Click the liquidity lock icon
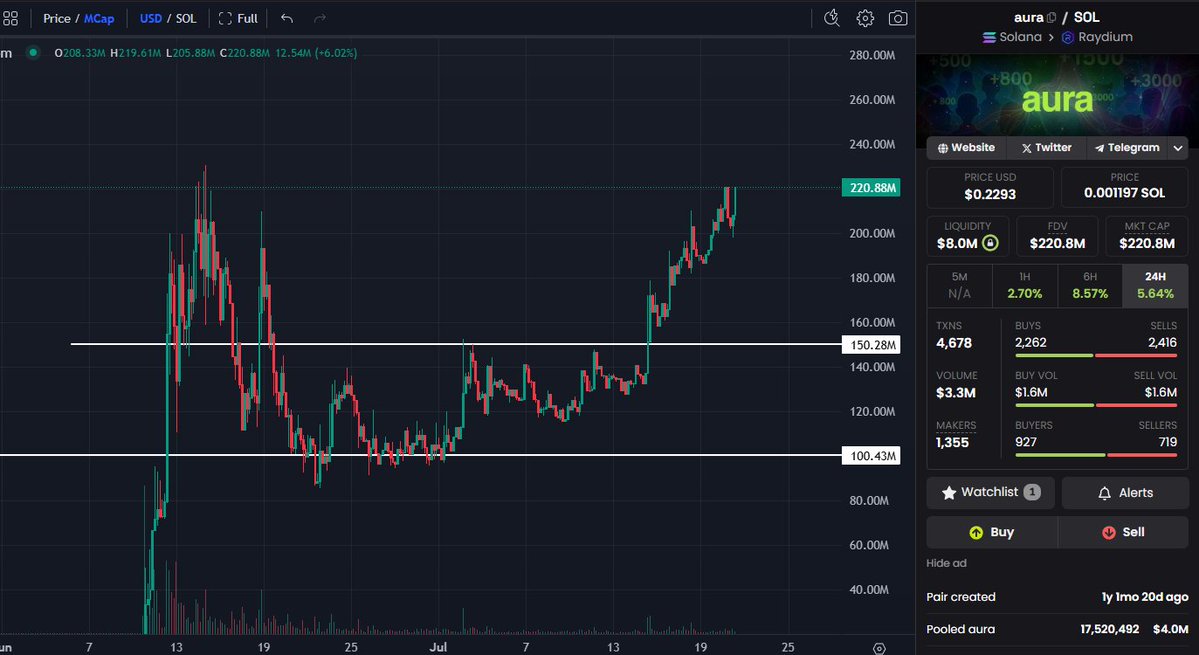Screen dimensions: 1199x655 [990, 243]
